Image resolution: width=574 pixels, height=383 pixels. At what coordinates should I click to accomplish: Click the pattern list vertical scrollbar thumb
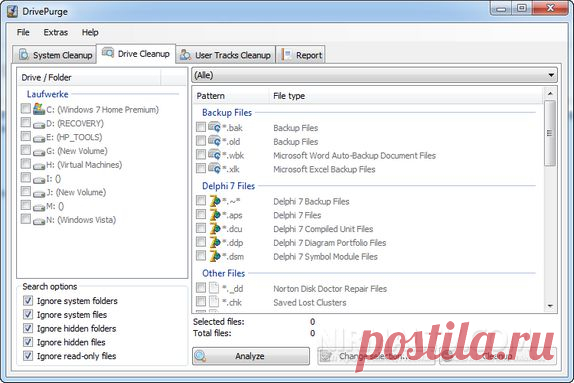550,133
